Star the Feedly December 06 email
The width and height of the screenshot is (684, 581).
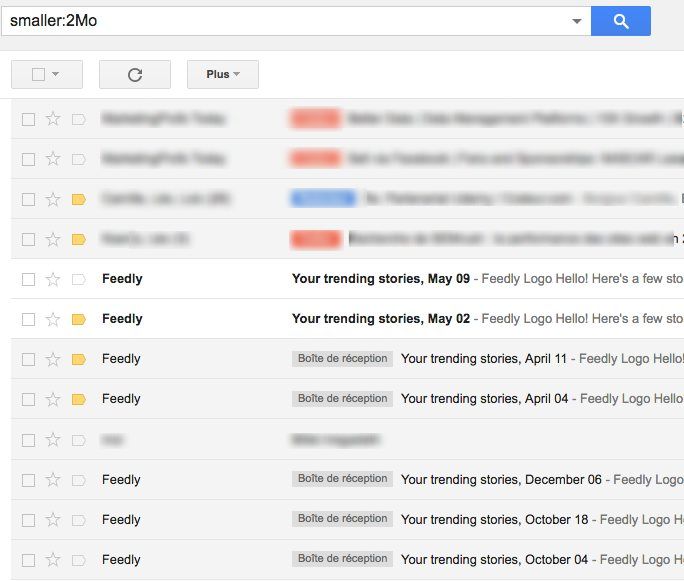54,480
